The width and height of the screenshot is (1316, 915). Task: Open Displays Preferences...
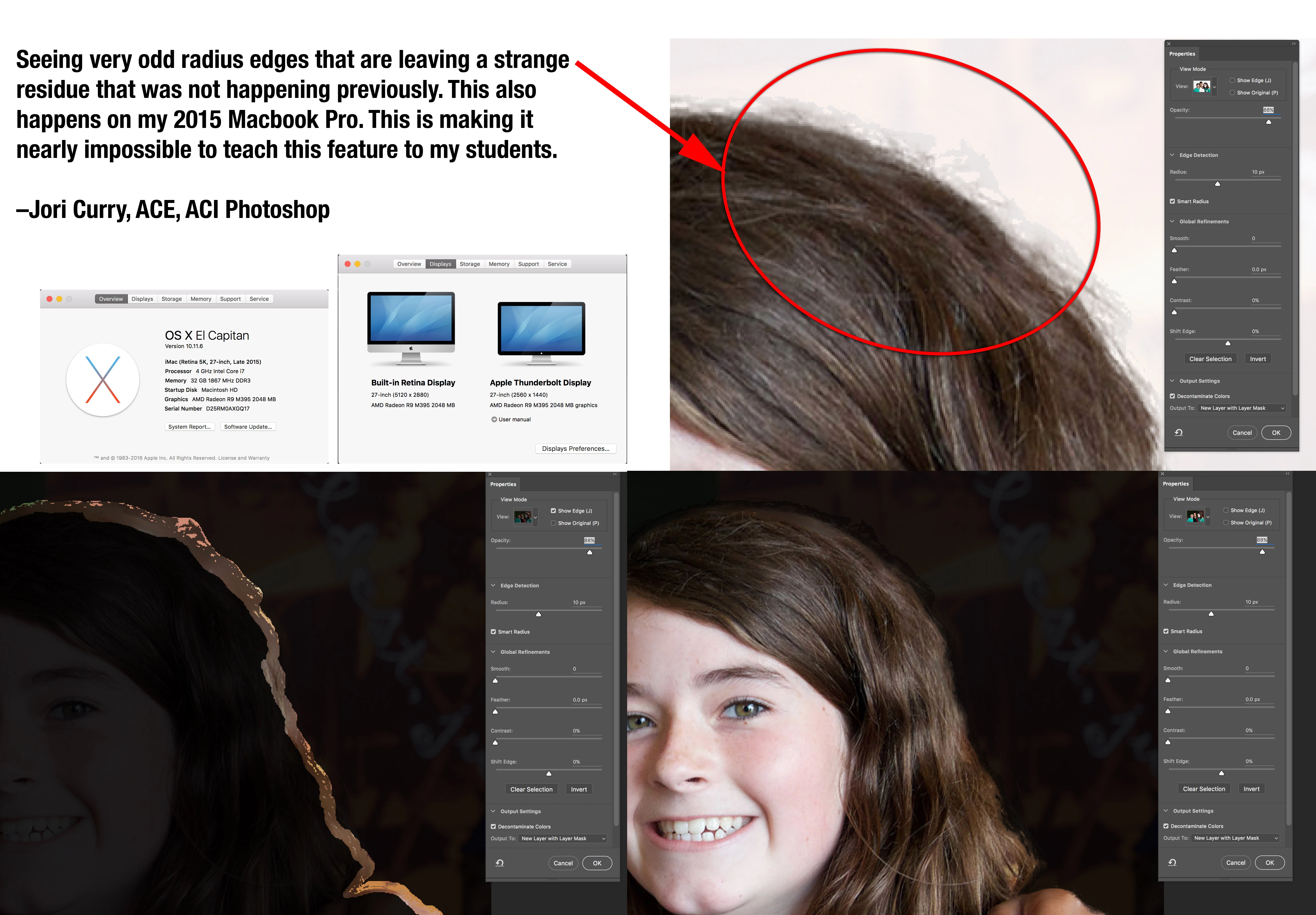coord(575,449)
